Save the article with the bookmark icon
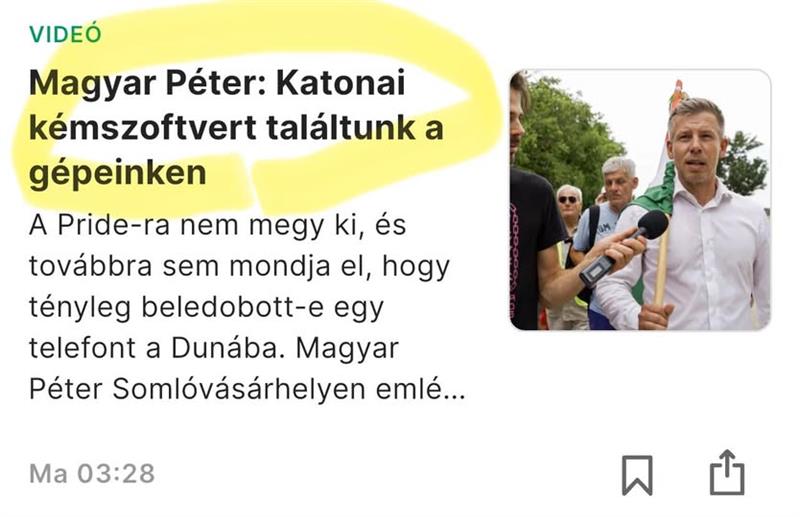Viewport: 800px width, 517px height. [637, 475]
